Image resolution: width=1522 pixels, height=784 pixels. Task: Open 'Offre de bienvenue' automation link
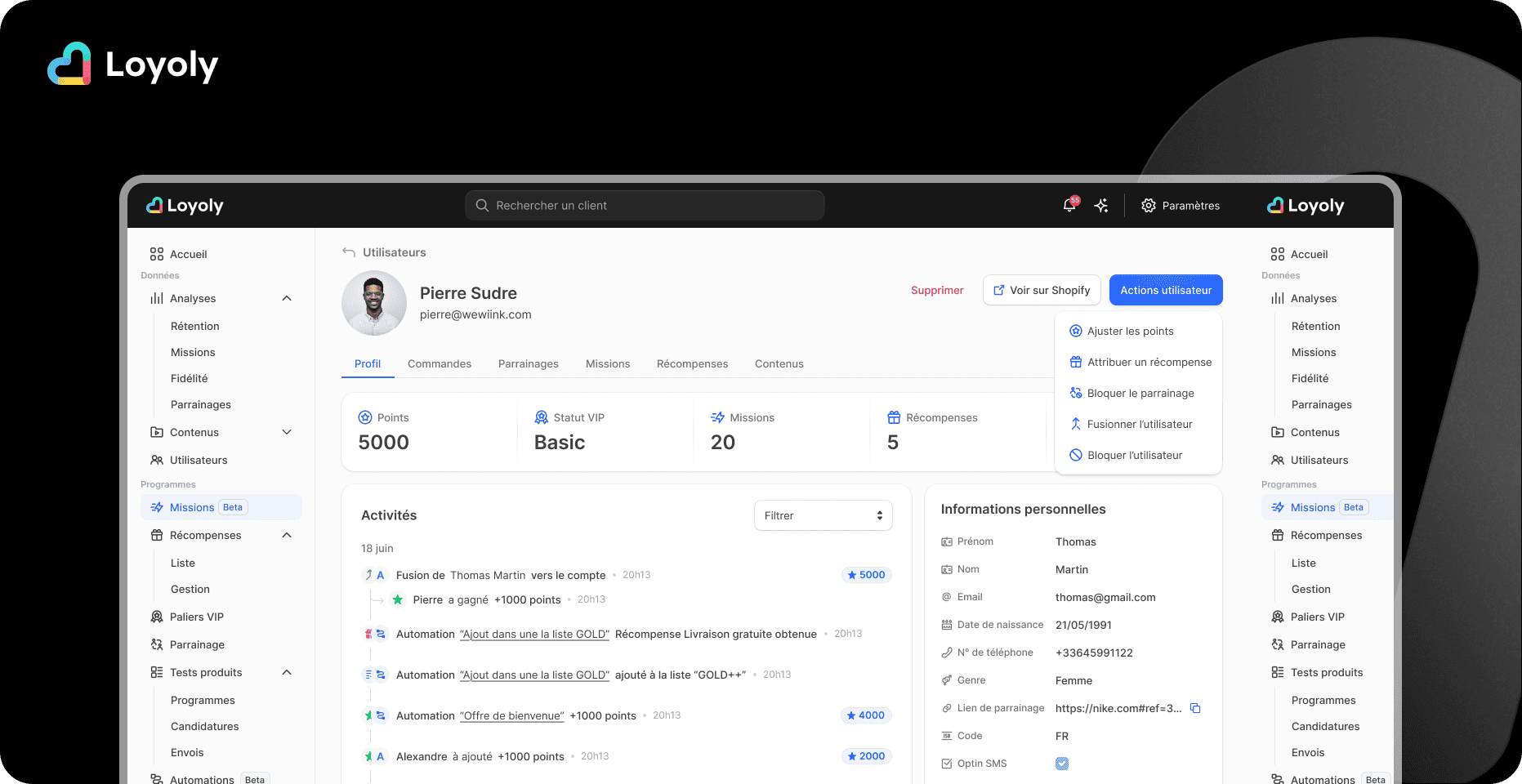(512, 715)
